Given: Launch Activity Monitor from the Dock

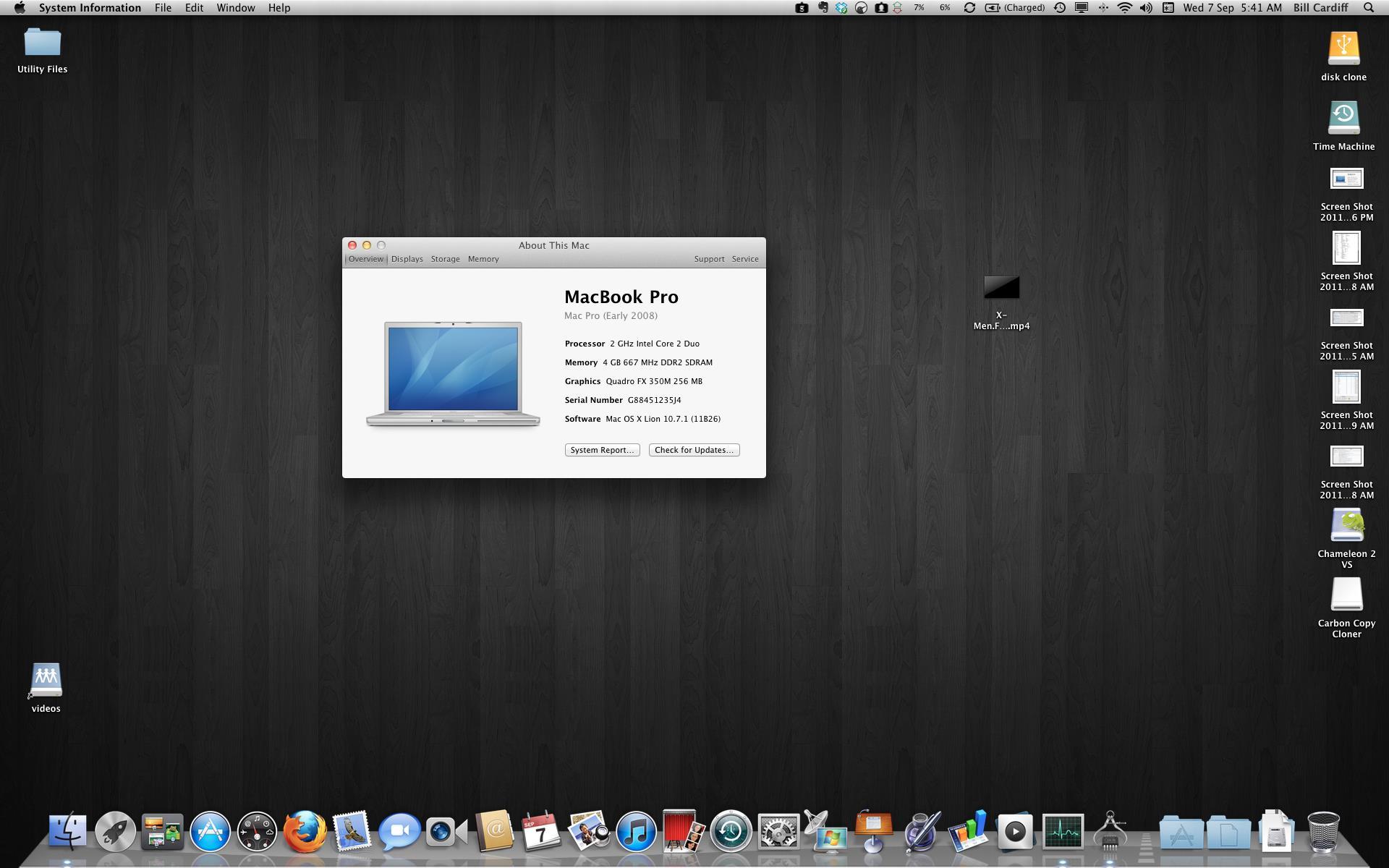Looking at the screenshot, I should 1063,832.
